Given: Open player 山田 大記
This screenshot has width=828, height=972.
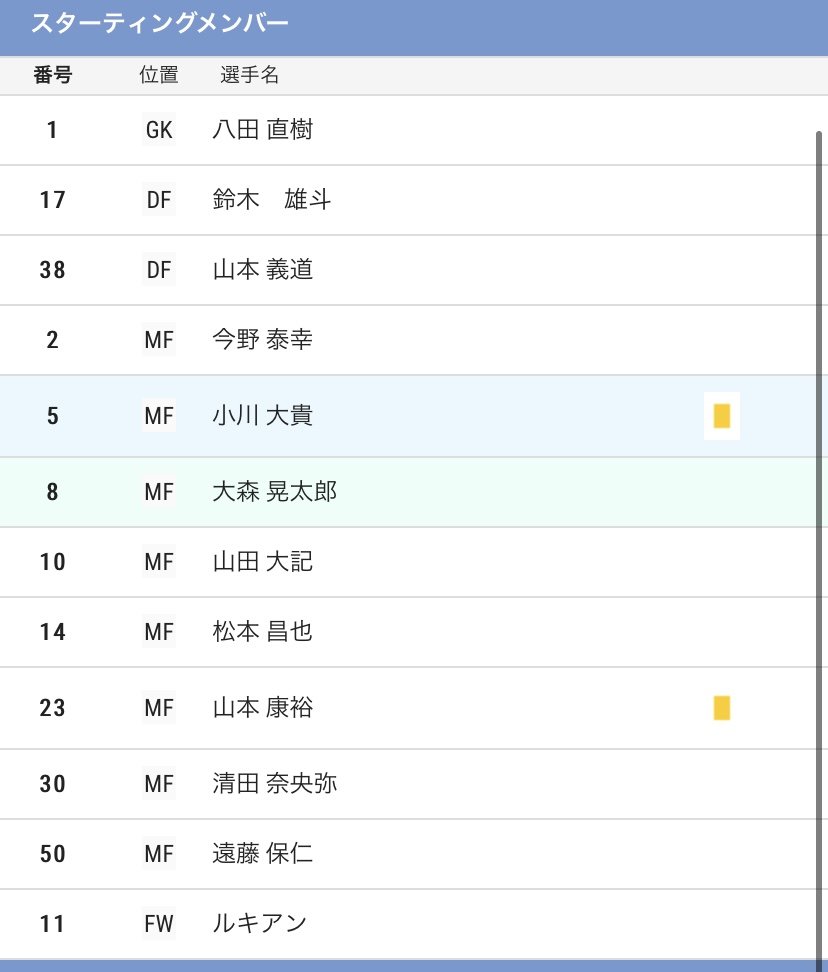Looking at the screenshot, I should click(x=263, y=562).
